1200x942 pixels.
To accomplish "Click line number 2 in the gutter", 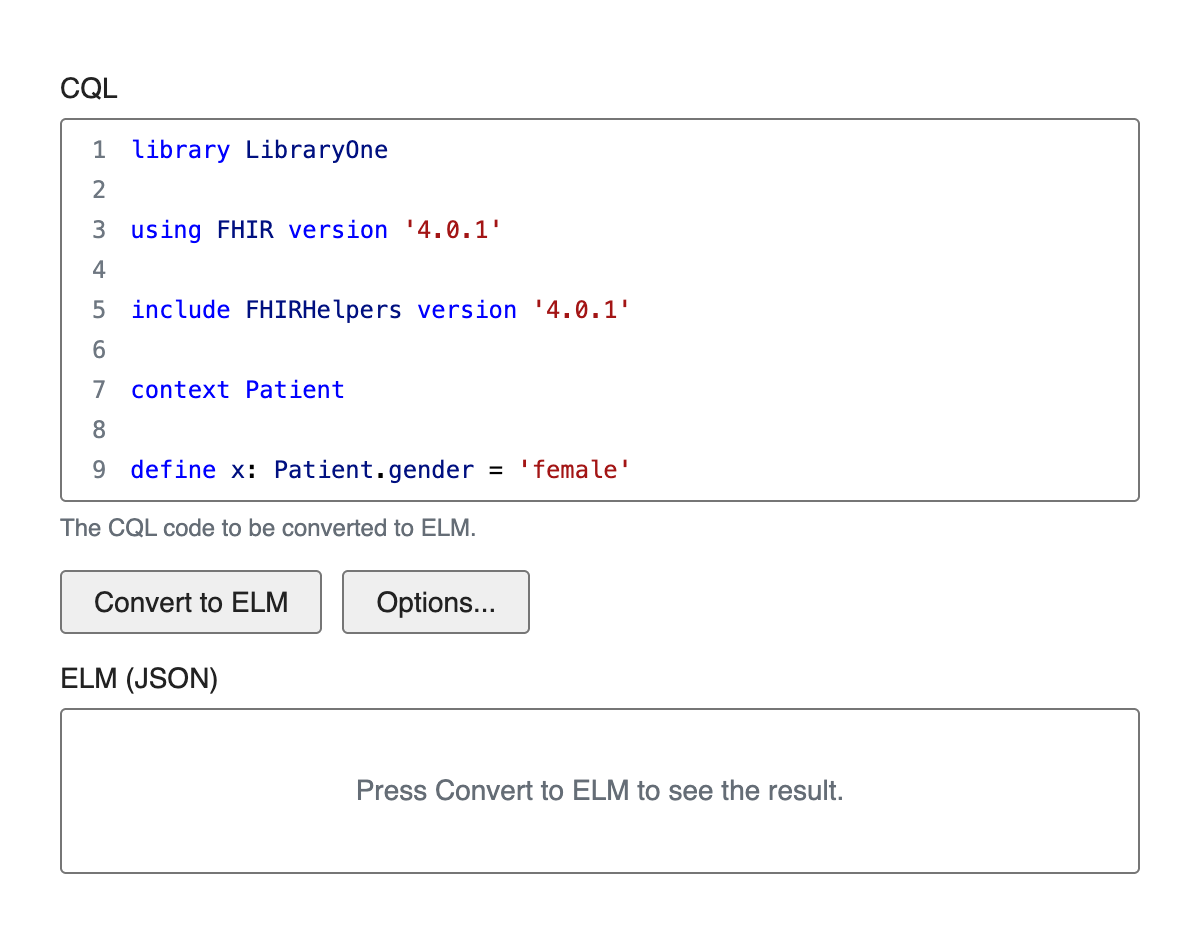I will click(x=99, y=190).
